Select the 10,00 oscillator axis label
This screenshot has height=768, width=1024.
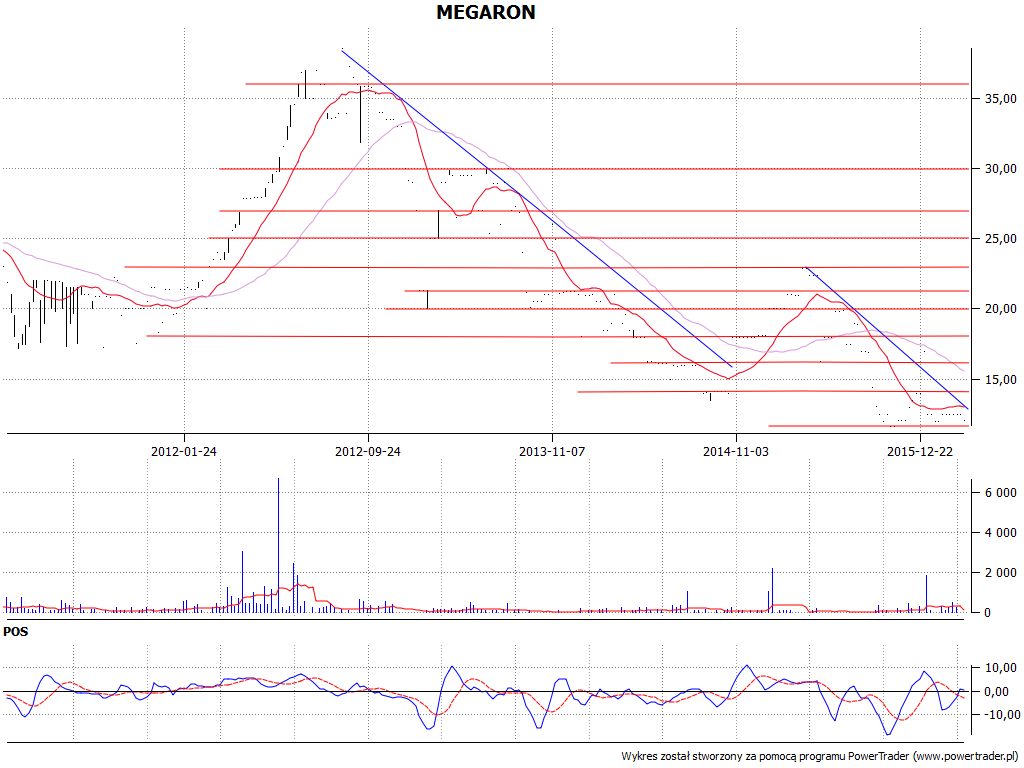[x=1001, y=668]
